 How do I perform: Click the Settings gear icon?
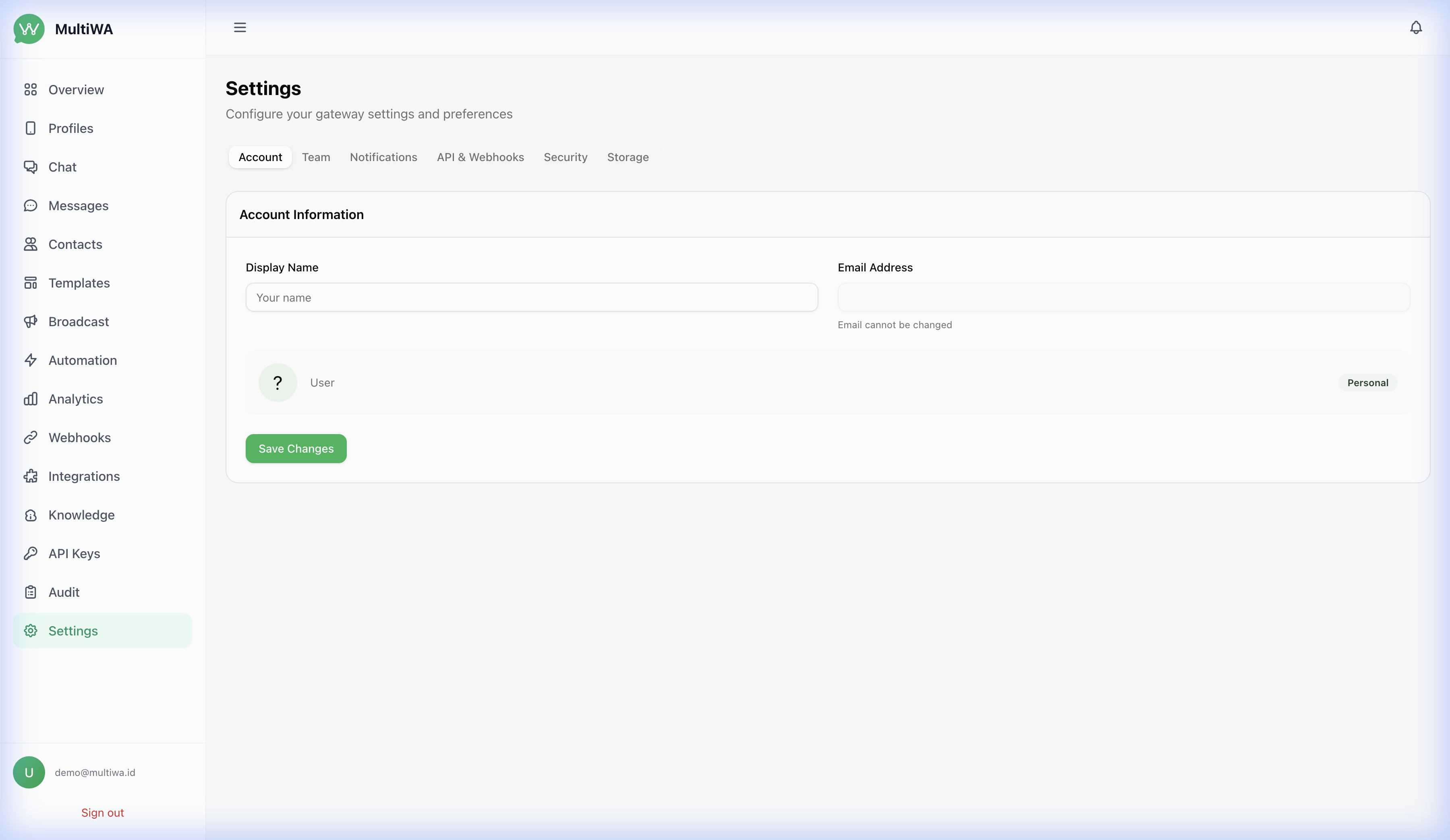point(31,631)
